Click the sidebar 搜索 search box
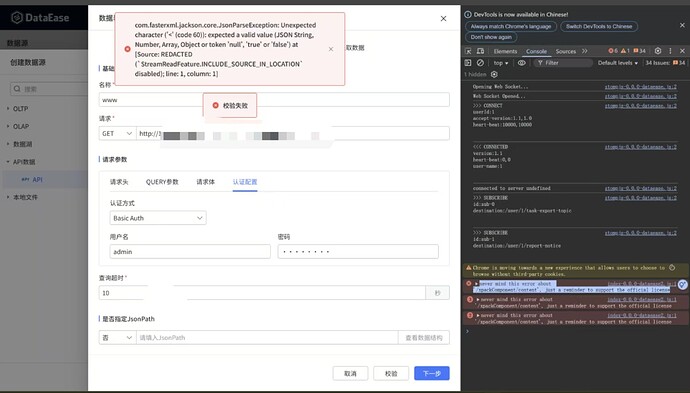Screen dimensions: 690x393 [49, 89]
